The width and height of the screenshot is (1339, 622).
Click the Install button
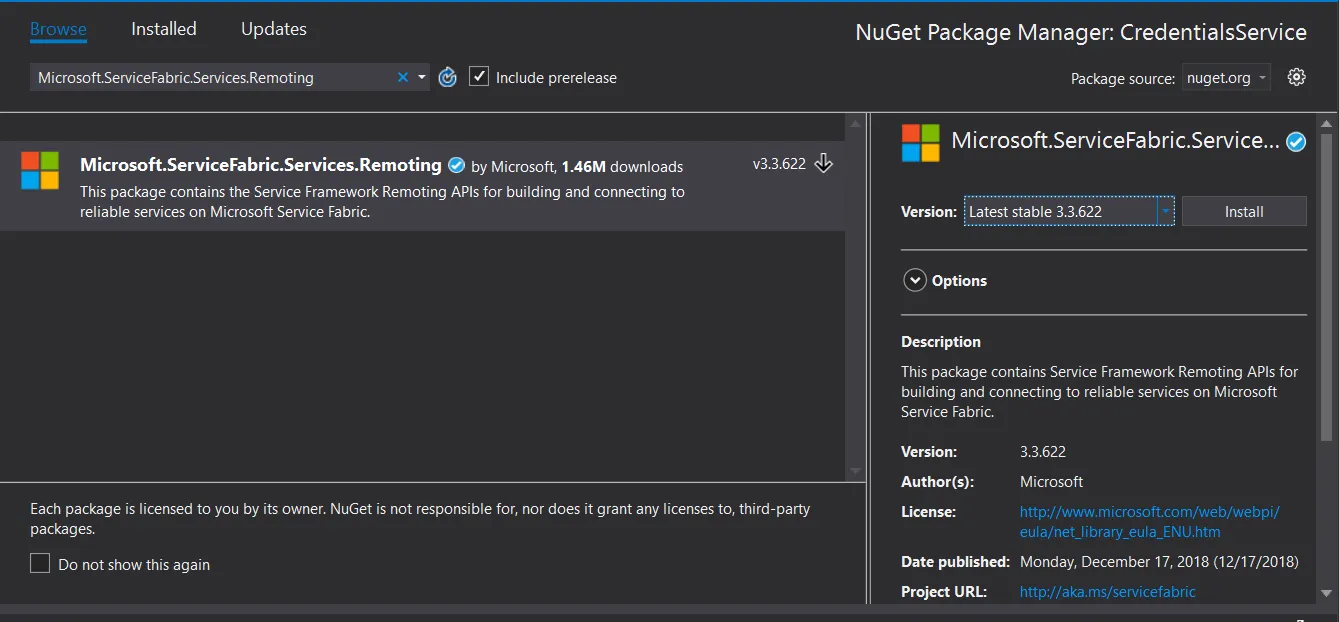(x=1244, y=212)
